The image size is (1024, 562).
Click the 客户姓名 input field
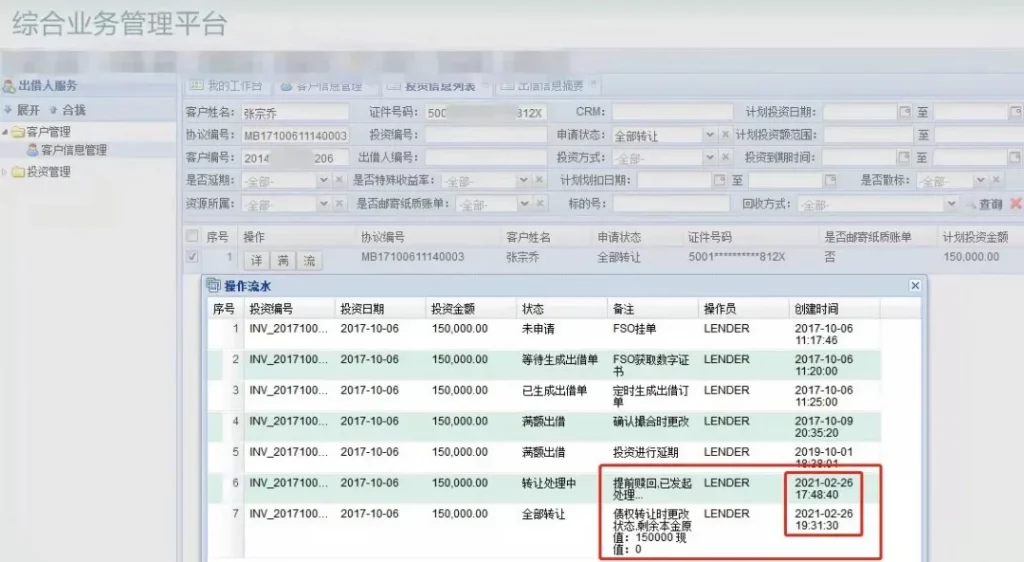(x=294, y=112)
